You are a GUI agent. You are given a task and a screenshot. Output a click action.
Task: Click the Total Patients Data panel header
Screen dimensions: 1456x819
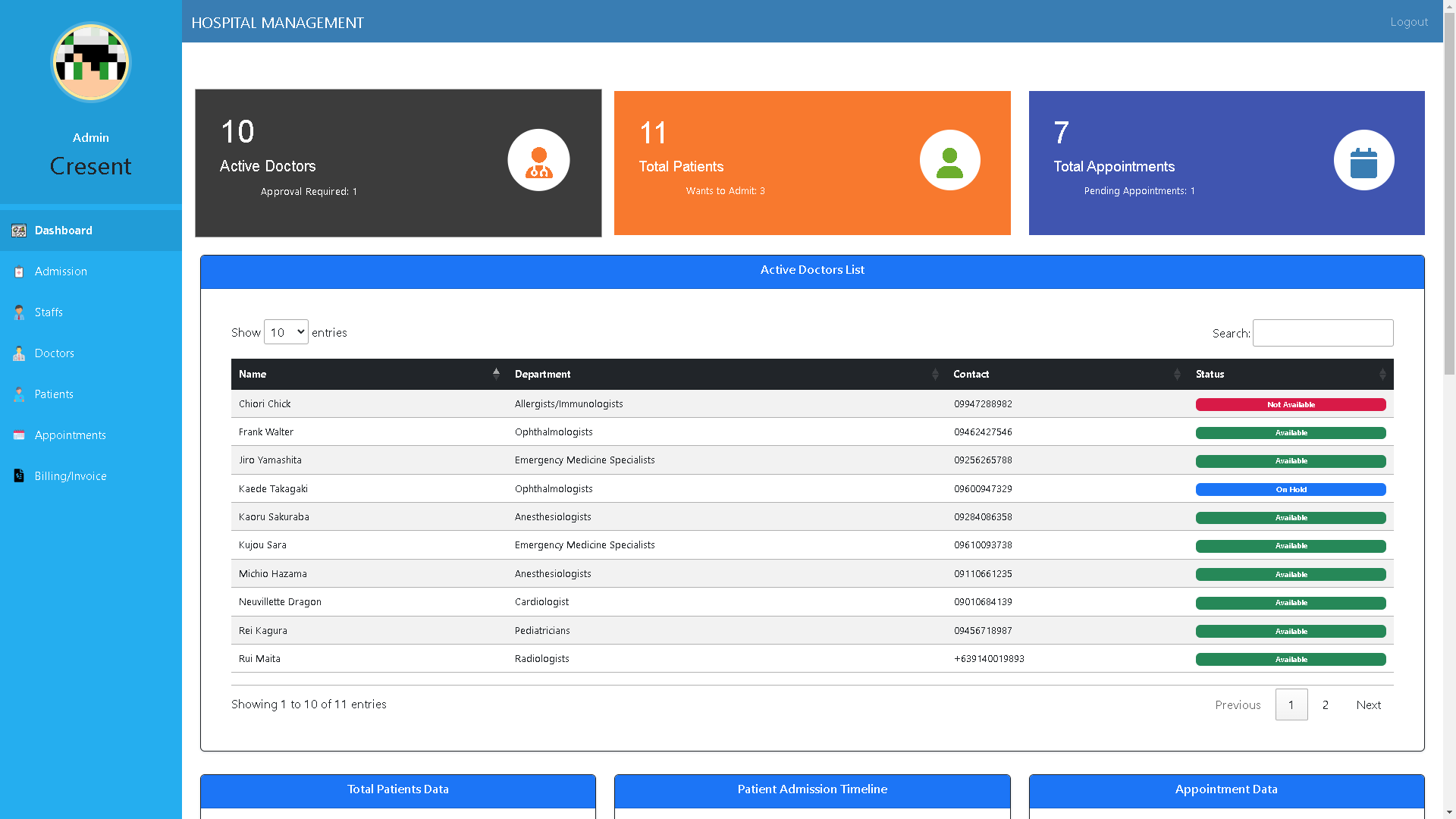click(x=398, y=790)
